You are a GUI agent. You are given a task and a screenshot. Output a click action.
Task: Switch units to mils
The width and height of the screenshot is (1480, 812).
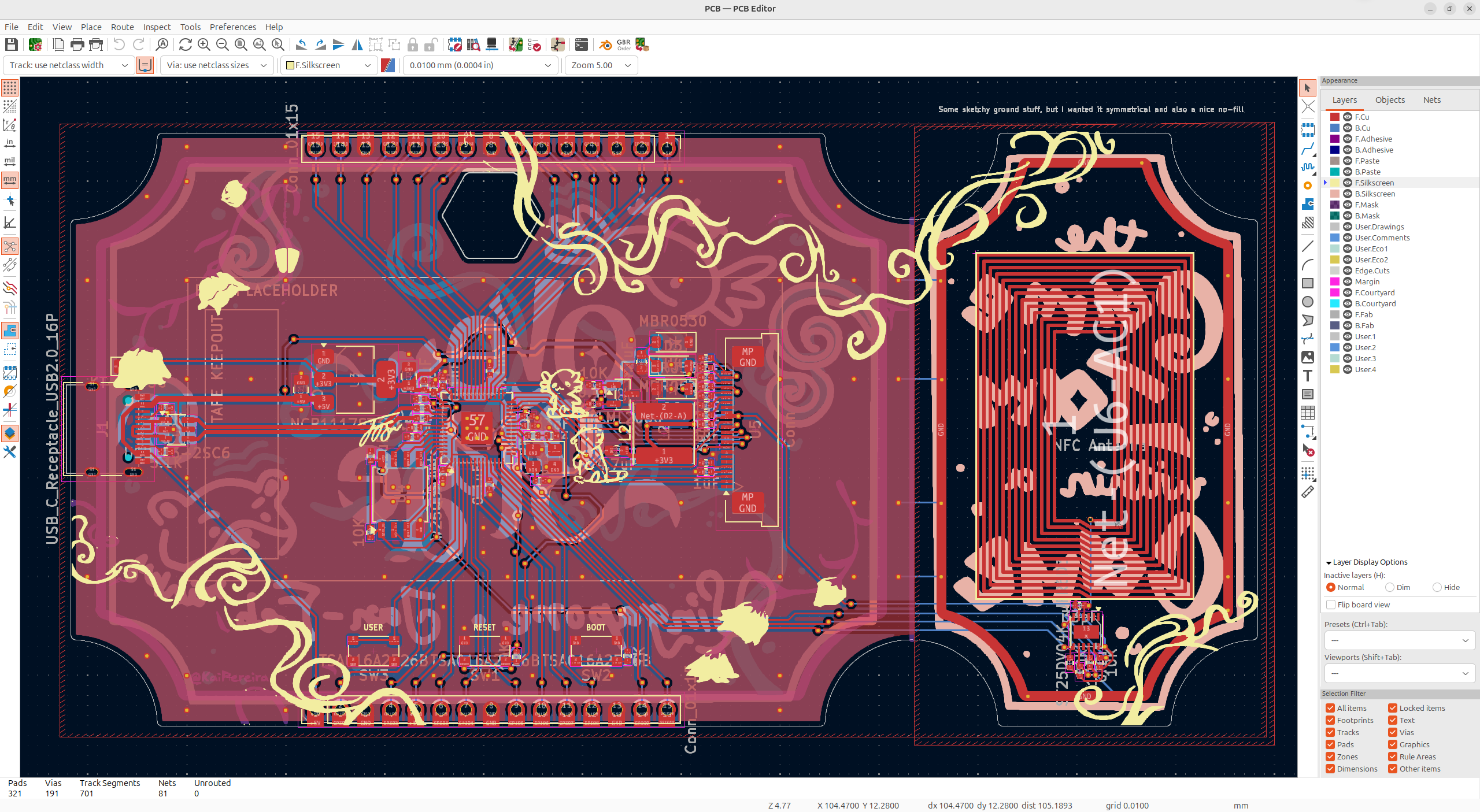[10, 161]
